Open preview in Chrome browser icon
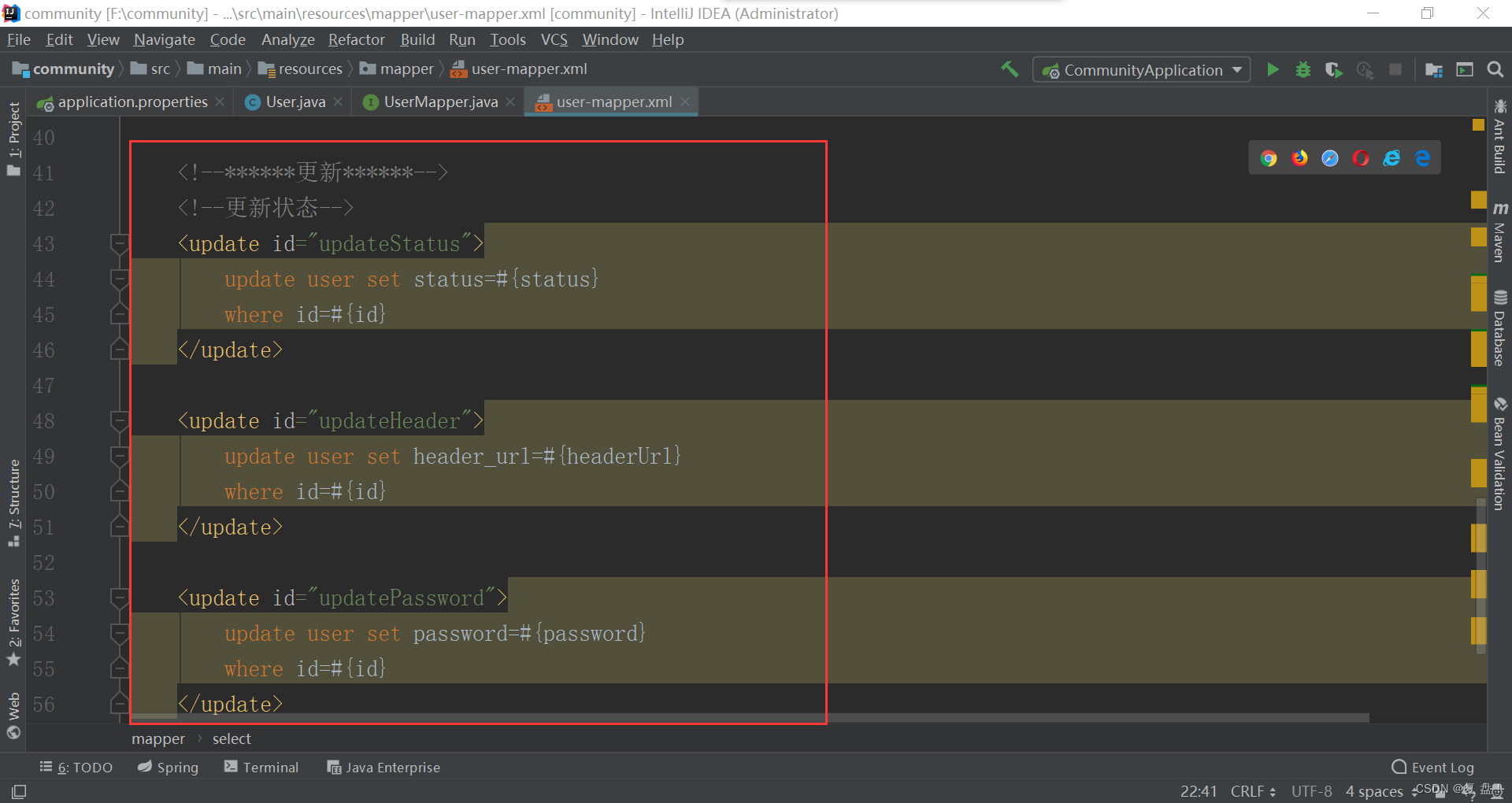Image resolution: width=1512 pixels, height=803 pixels. [x=1269, y=158]
